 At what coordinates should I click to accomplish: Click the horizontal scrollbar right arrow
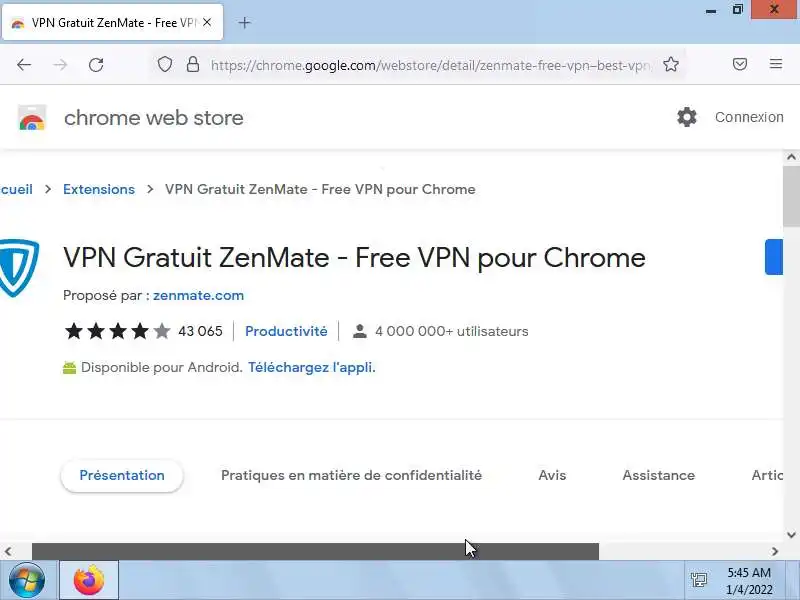coord(775,552)
